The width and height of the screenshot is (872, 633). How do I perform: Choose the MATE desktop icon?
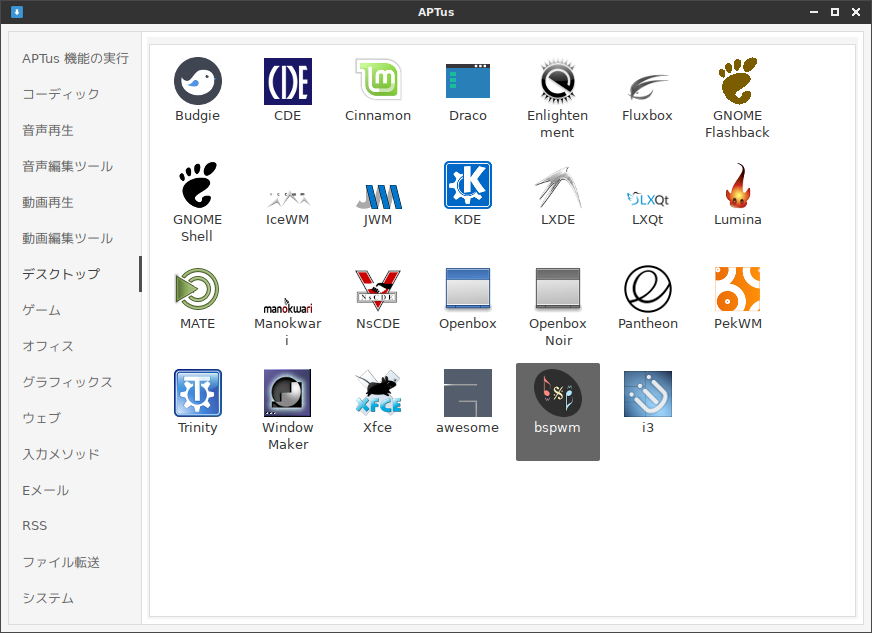197,289
